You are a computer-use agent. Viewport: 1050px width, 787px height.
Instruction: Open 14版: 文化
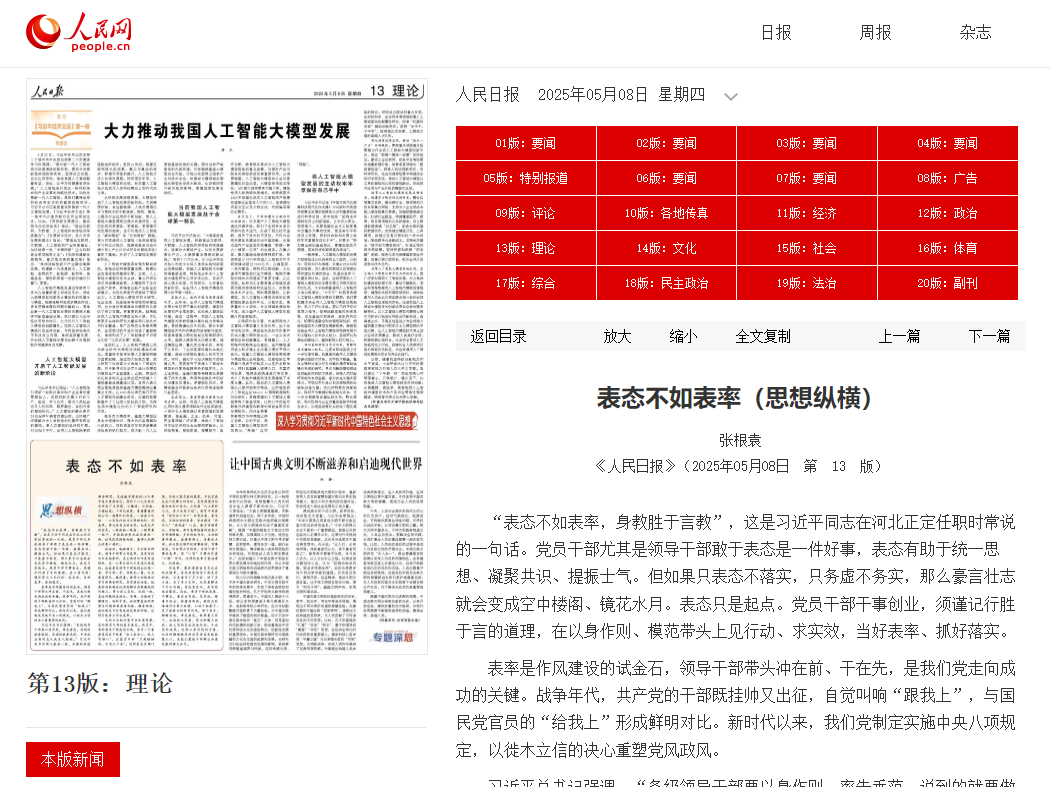point(666,248)
